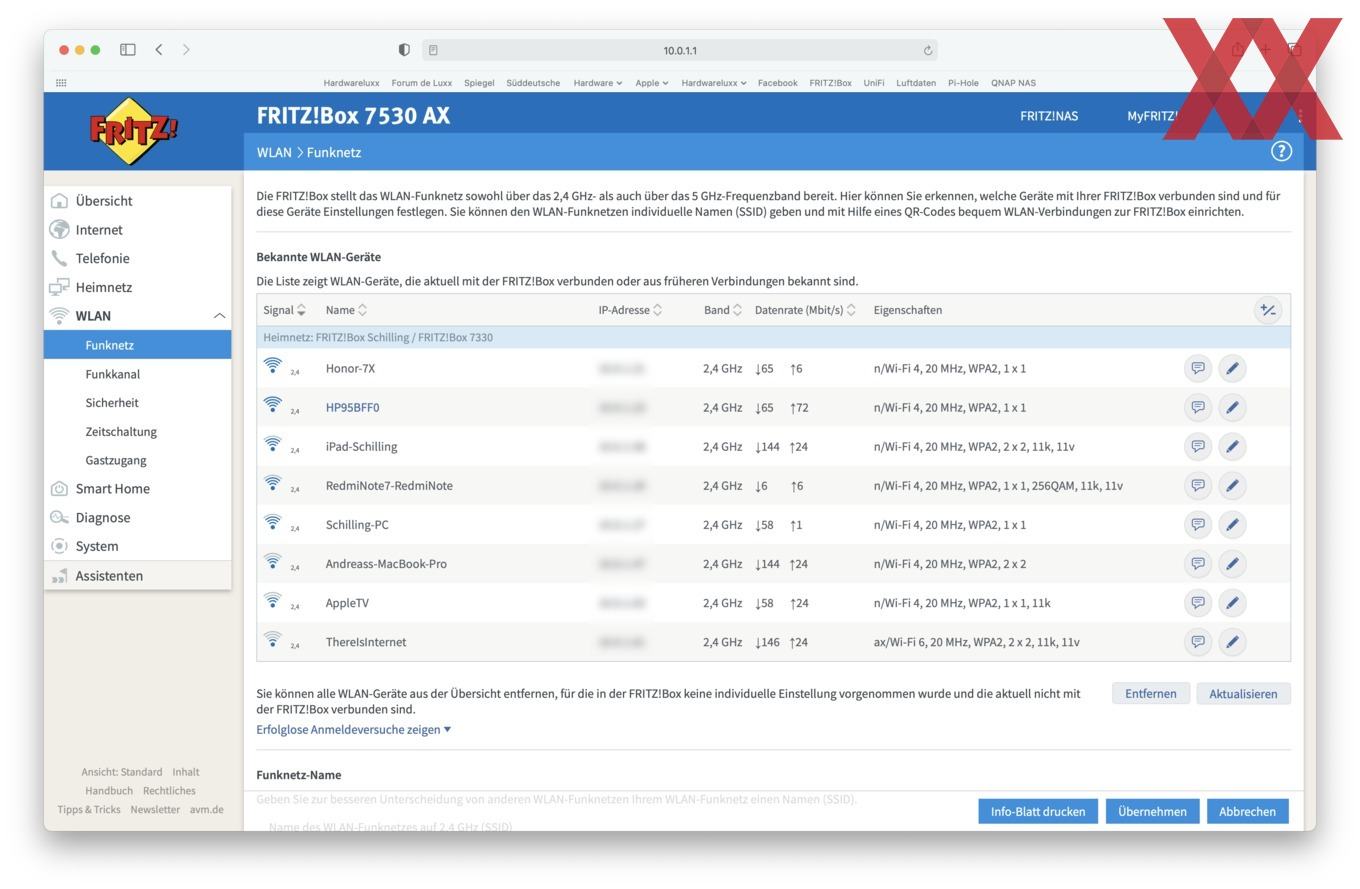The width and height of the screenshot is (1360, 889).
Task: Open the FRITZ!NAS link
Action: (1049, 116)
